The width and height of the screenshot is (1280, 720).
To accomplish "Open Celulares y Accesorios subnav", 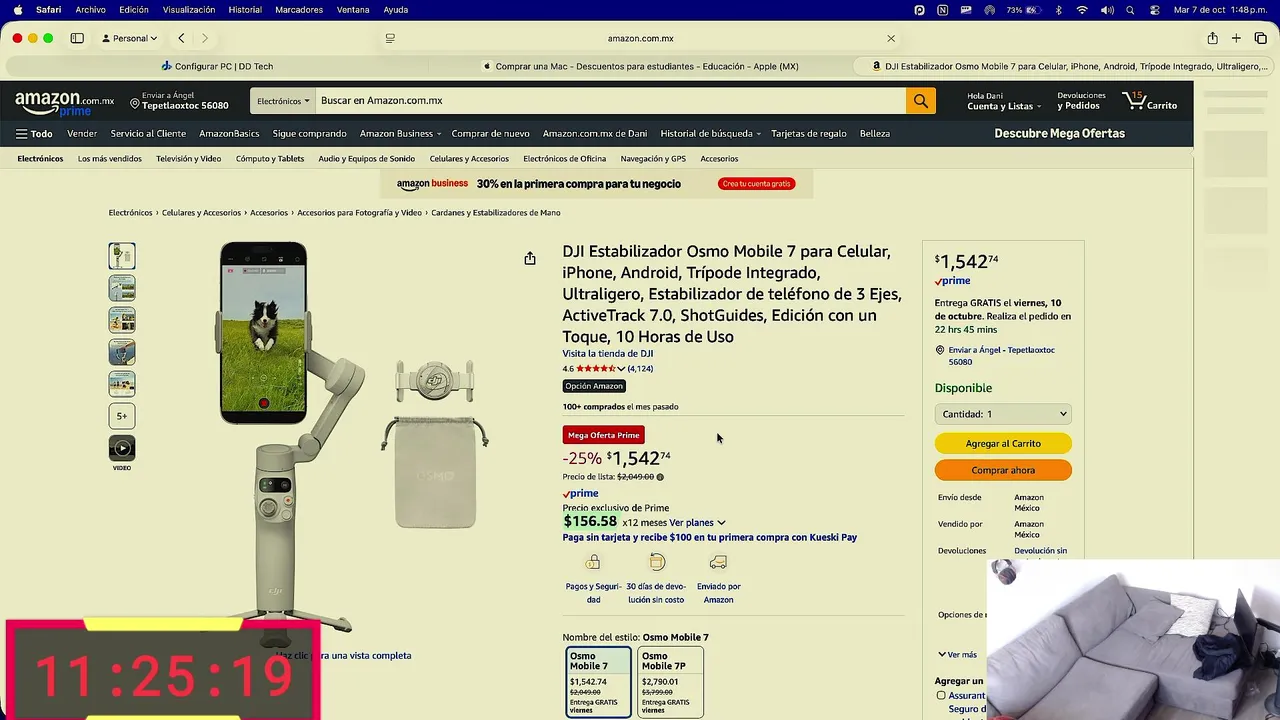I will [469, 159].
